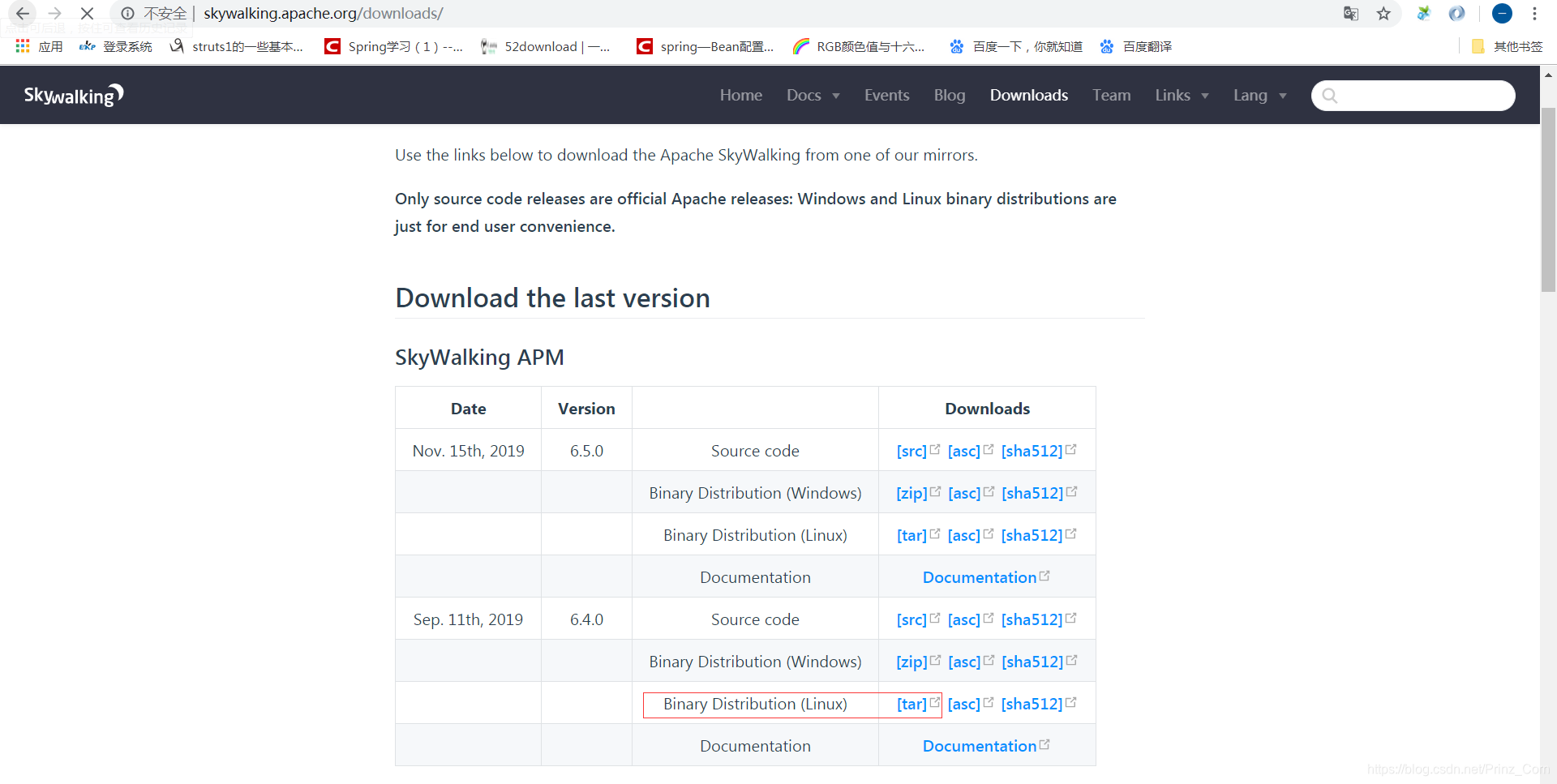Screen dimensions: 1557x784
Task: Open the Google Translate page icon
Action: (x=1351, y=14)
